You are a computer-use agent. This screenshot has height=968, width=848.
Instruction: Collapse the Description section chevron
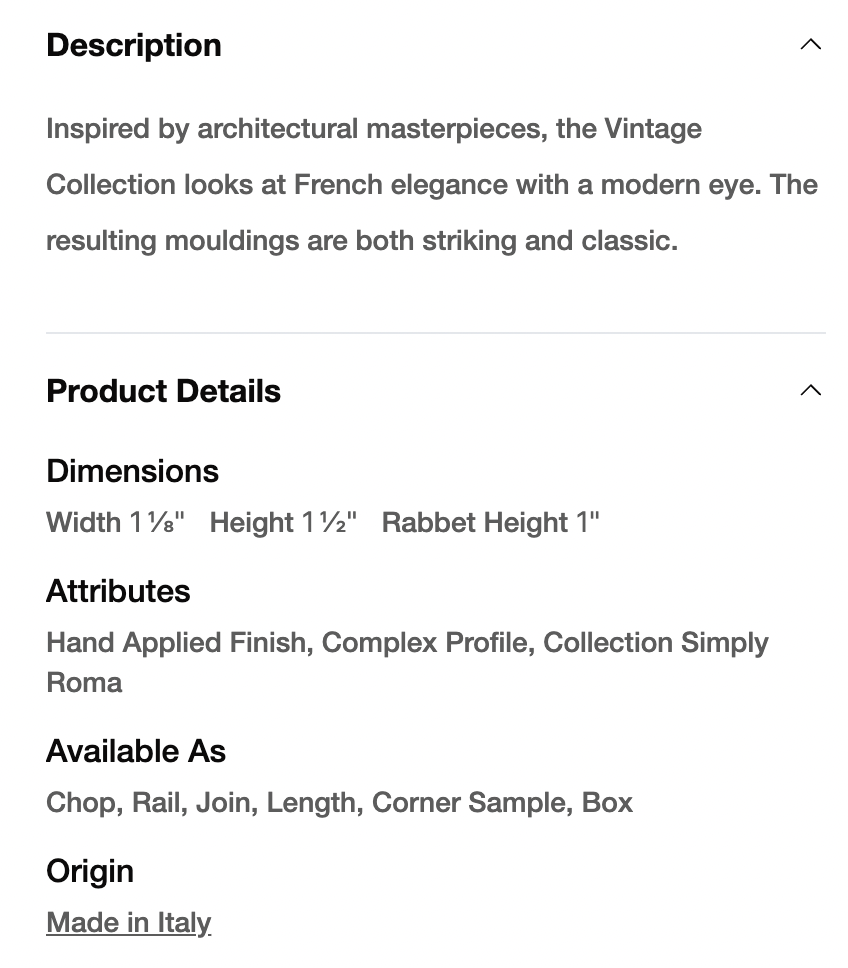click(x=810, y=45)
